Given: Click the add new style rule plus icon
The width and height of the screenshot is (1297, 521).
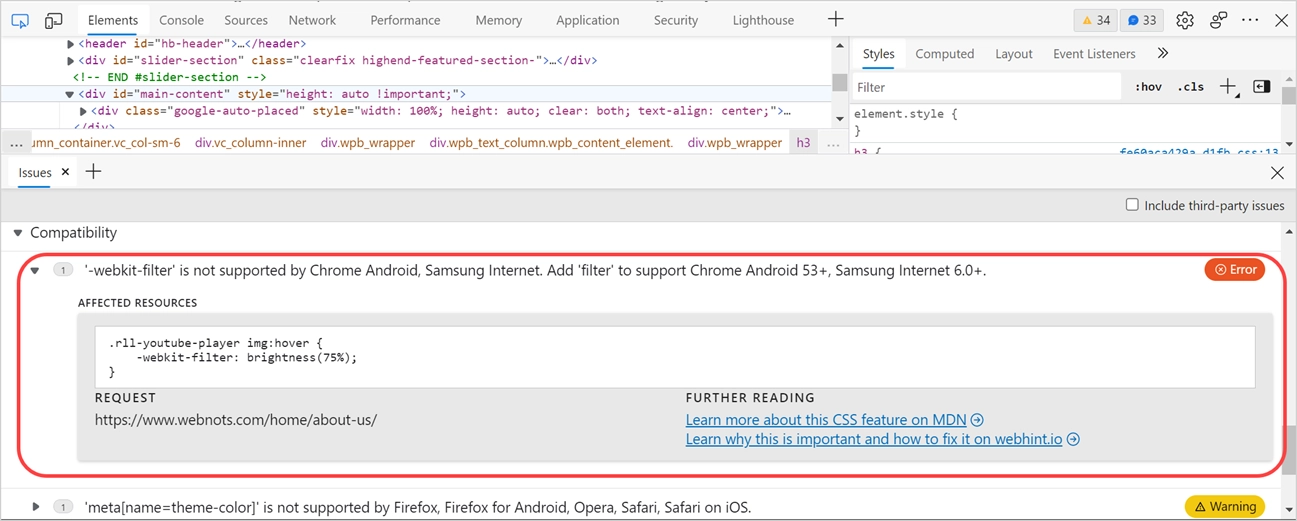Looking at the screenshot, I should pos(1228,87).
